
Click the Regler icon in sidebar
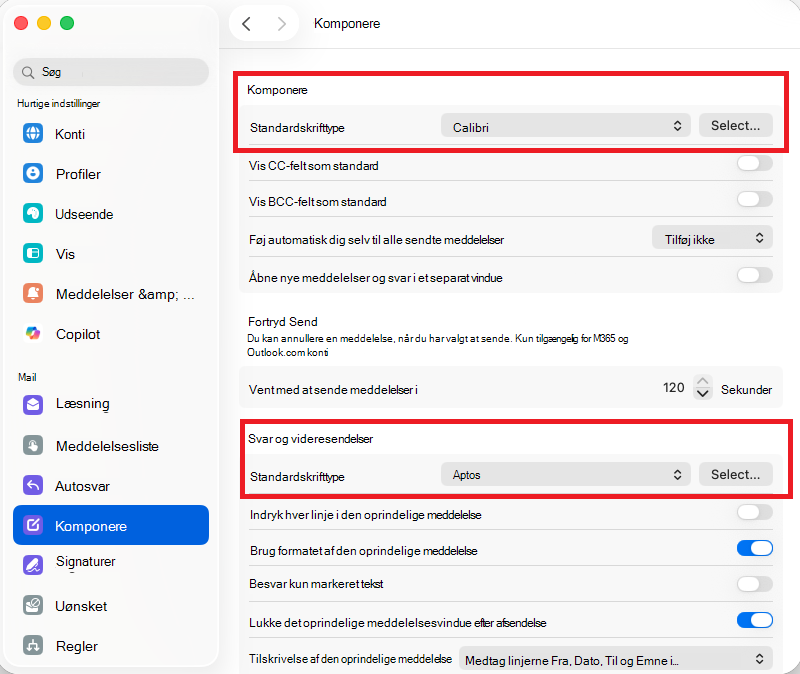(x=33, y=645)
